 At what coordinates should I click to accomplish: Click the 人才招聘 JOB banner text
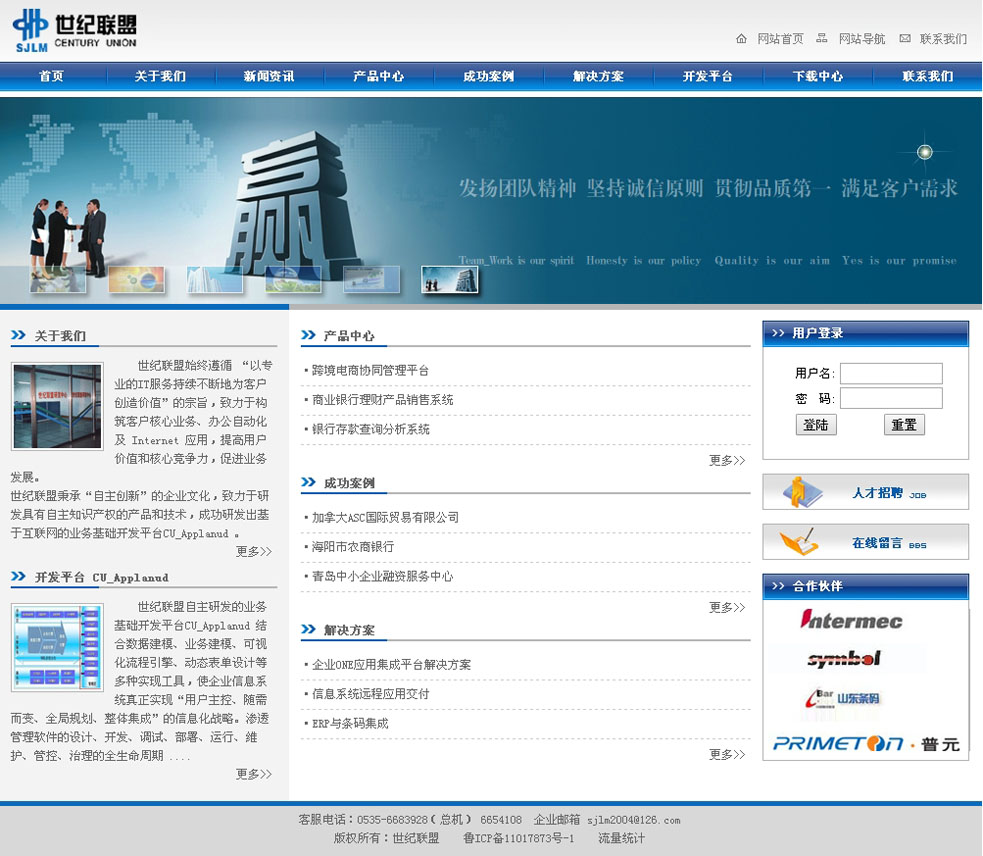click(x=889, y=493)
